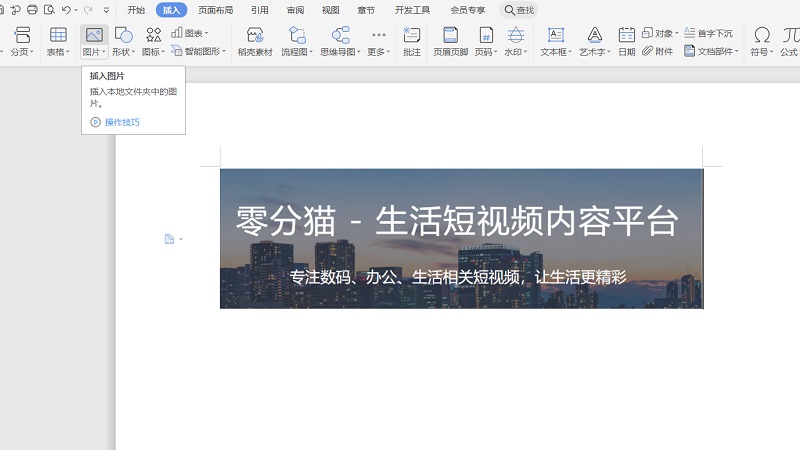Switch to the 开始 tab

click(136, 10)
